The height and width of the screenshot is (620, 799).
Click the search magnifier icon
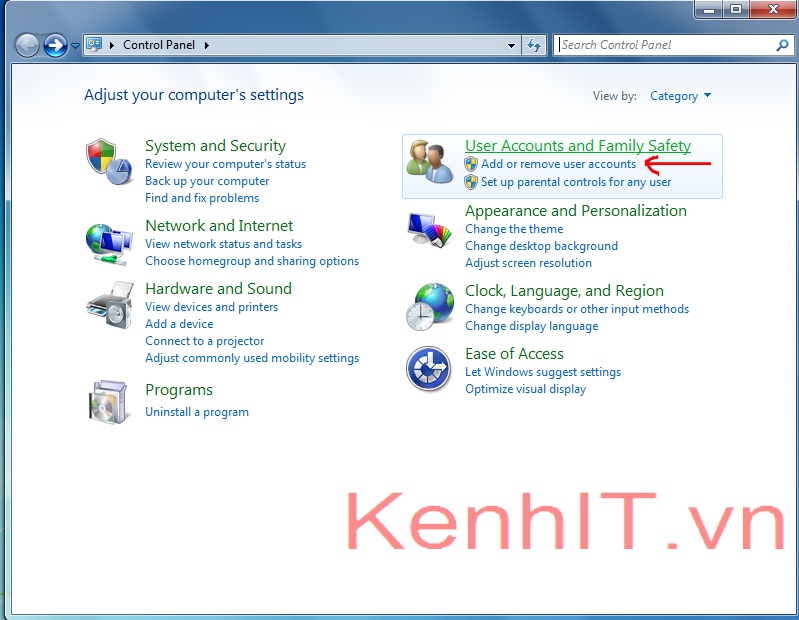coord(782,45)
